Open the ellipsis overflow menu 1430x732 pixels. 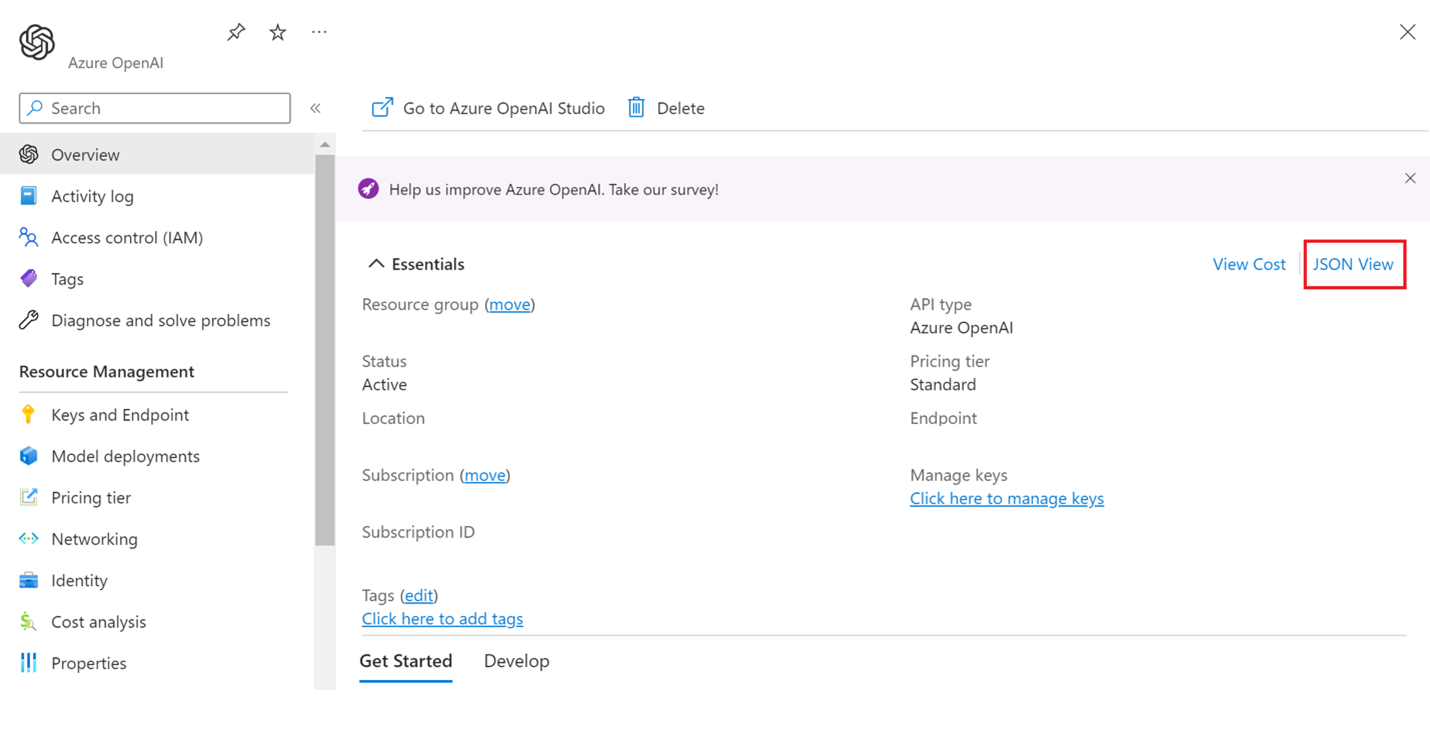point(319,31)
